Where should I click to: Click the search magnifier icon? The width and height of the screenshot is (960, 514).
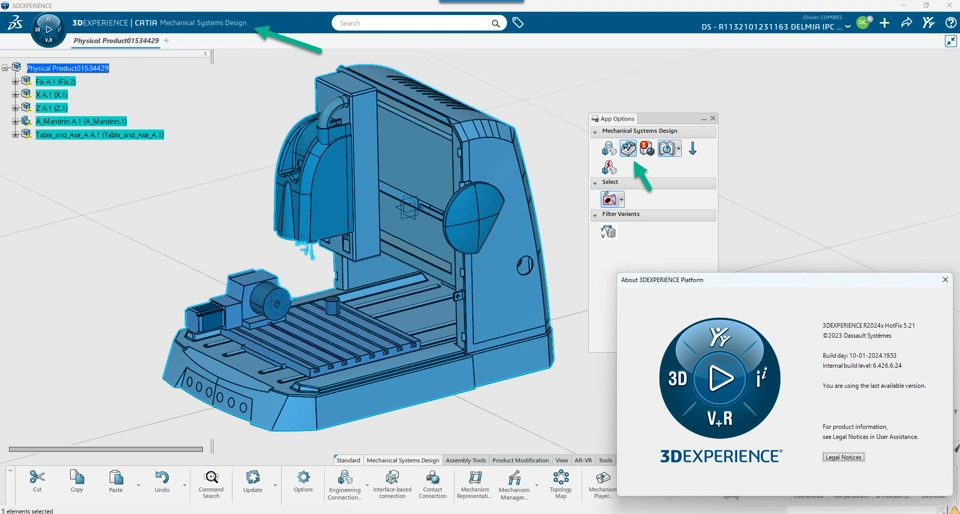point(495,23)
